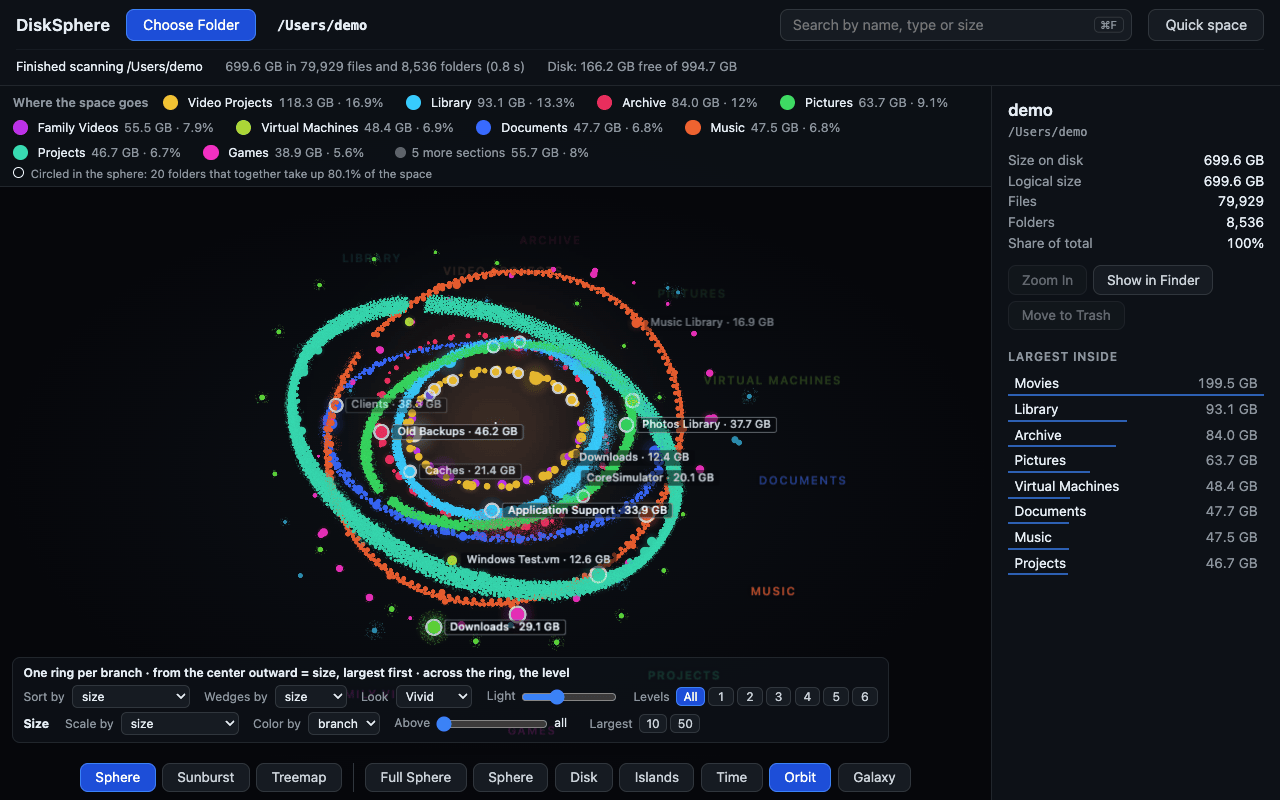Set Levels filter to 3

(x=779, y=697)
